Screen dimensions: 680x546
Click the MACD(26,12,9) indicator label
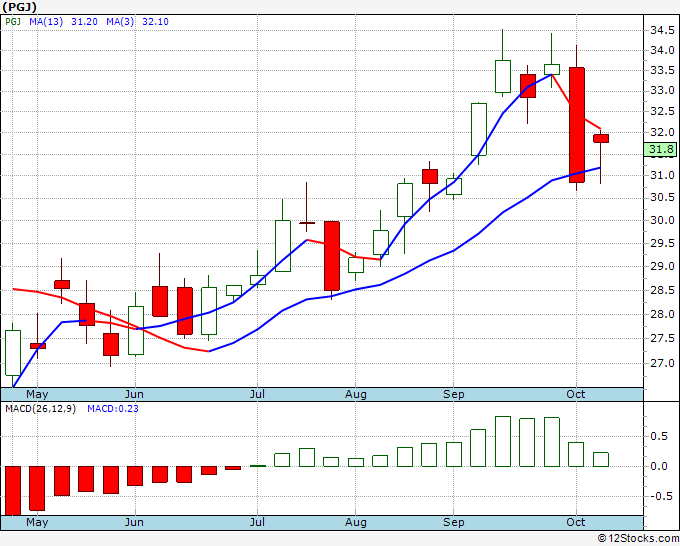pos(40,409)
